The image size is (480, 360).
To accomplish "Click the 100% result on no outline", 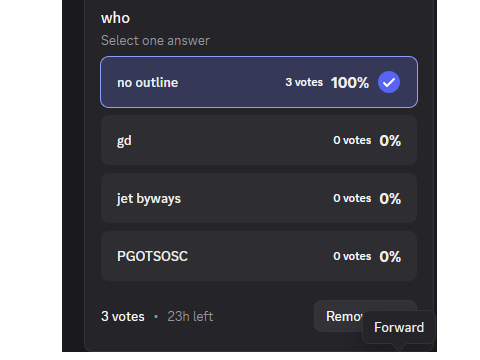I will point(350,83).
